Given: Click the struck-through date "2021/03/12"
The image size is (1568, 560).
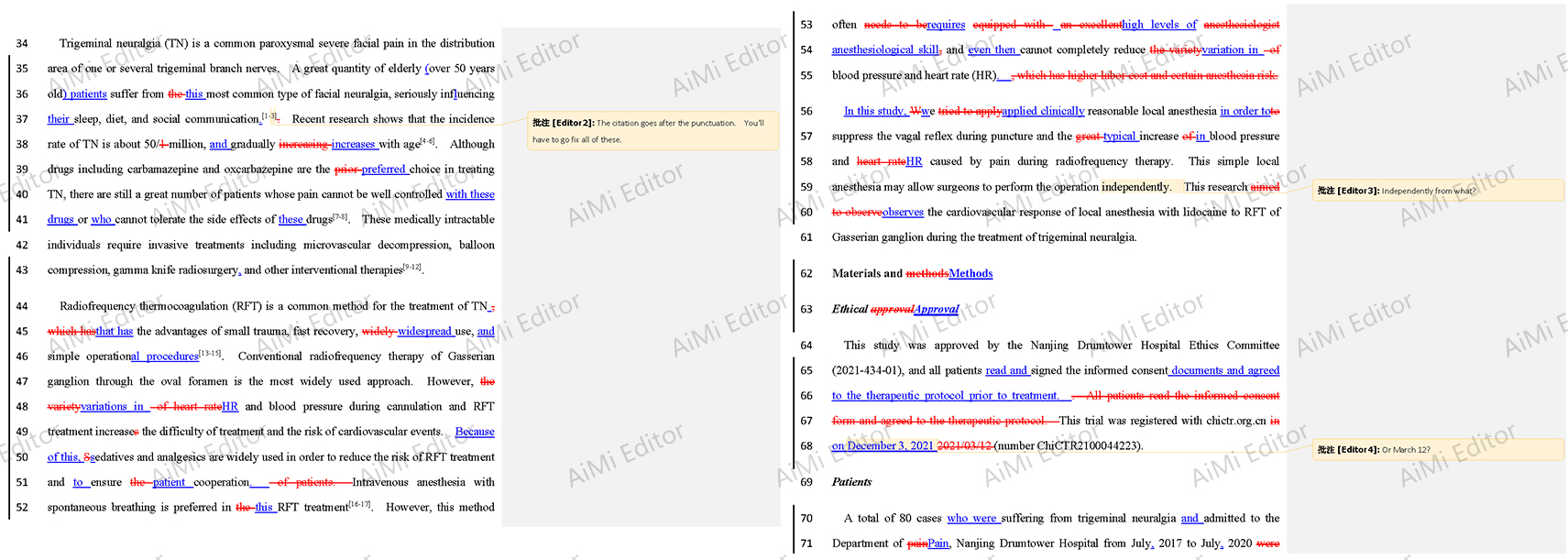Looking at the screenshot, I should point(964,445).
